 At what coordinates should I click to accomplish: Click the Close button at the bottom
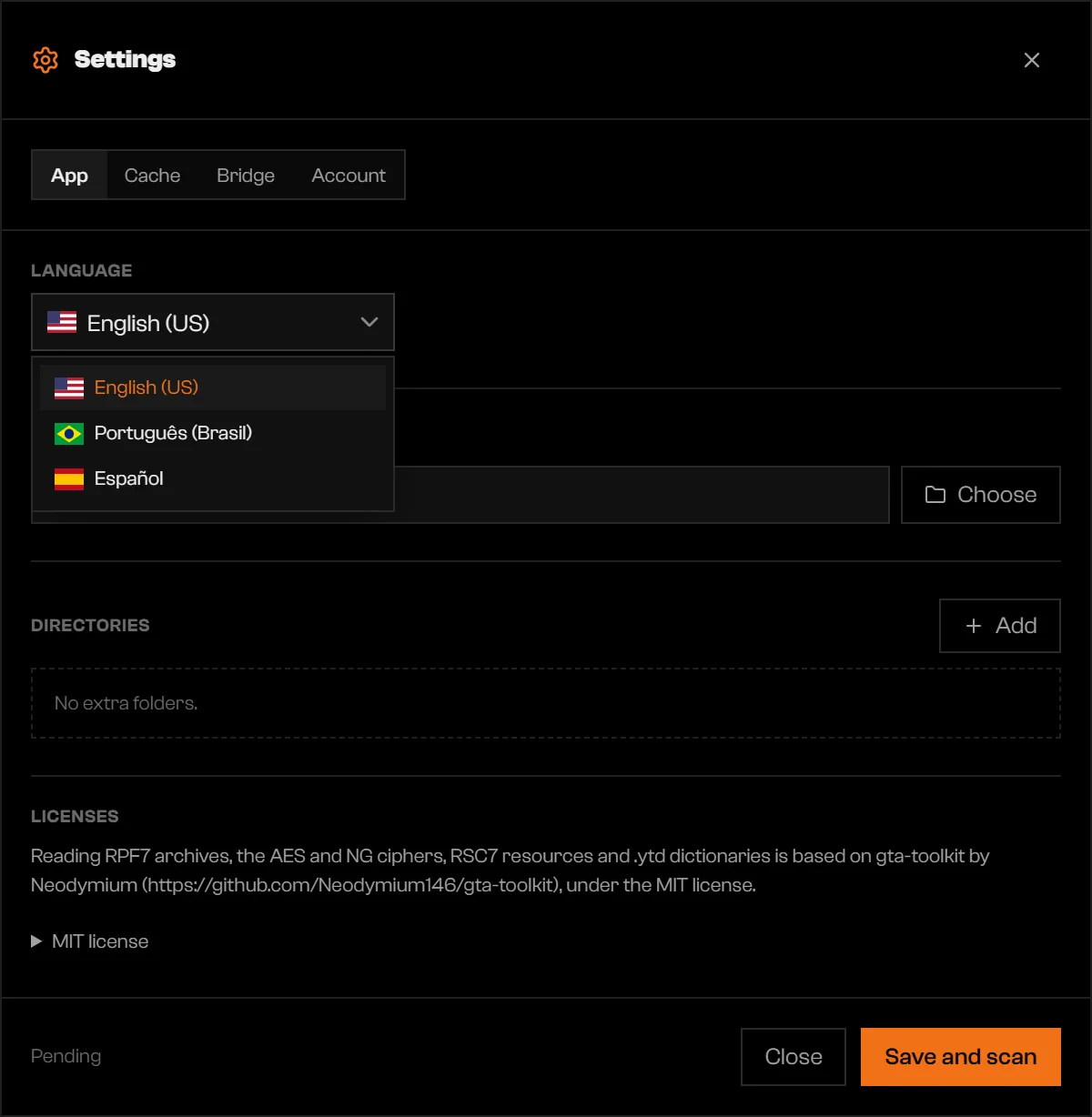[x=794, y=1057]
